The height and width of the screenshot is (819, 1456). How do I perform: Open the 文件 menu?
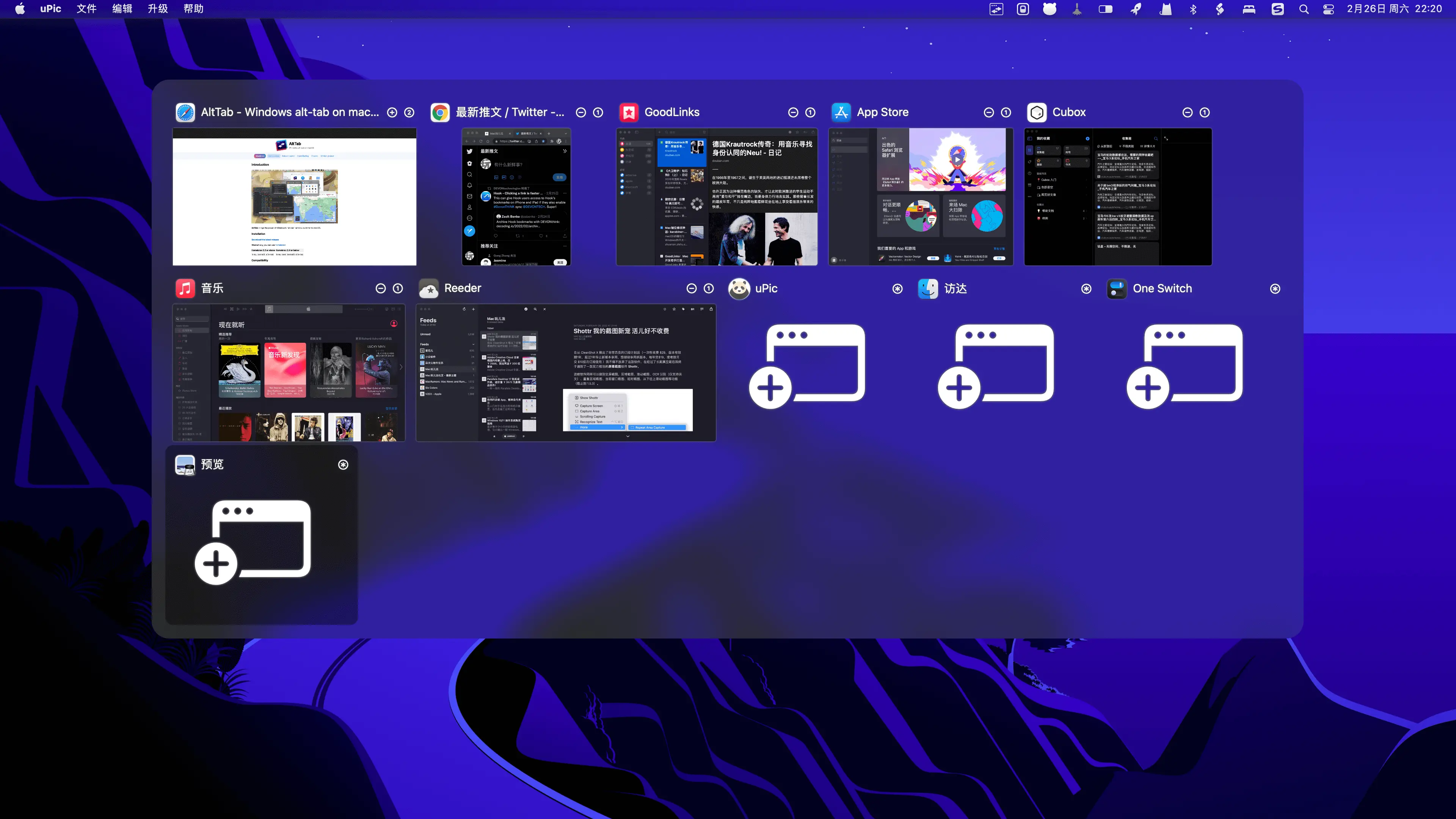(x=86, y=8)
